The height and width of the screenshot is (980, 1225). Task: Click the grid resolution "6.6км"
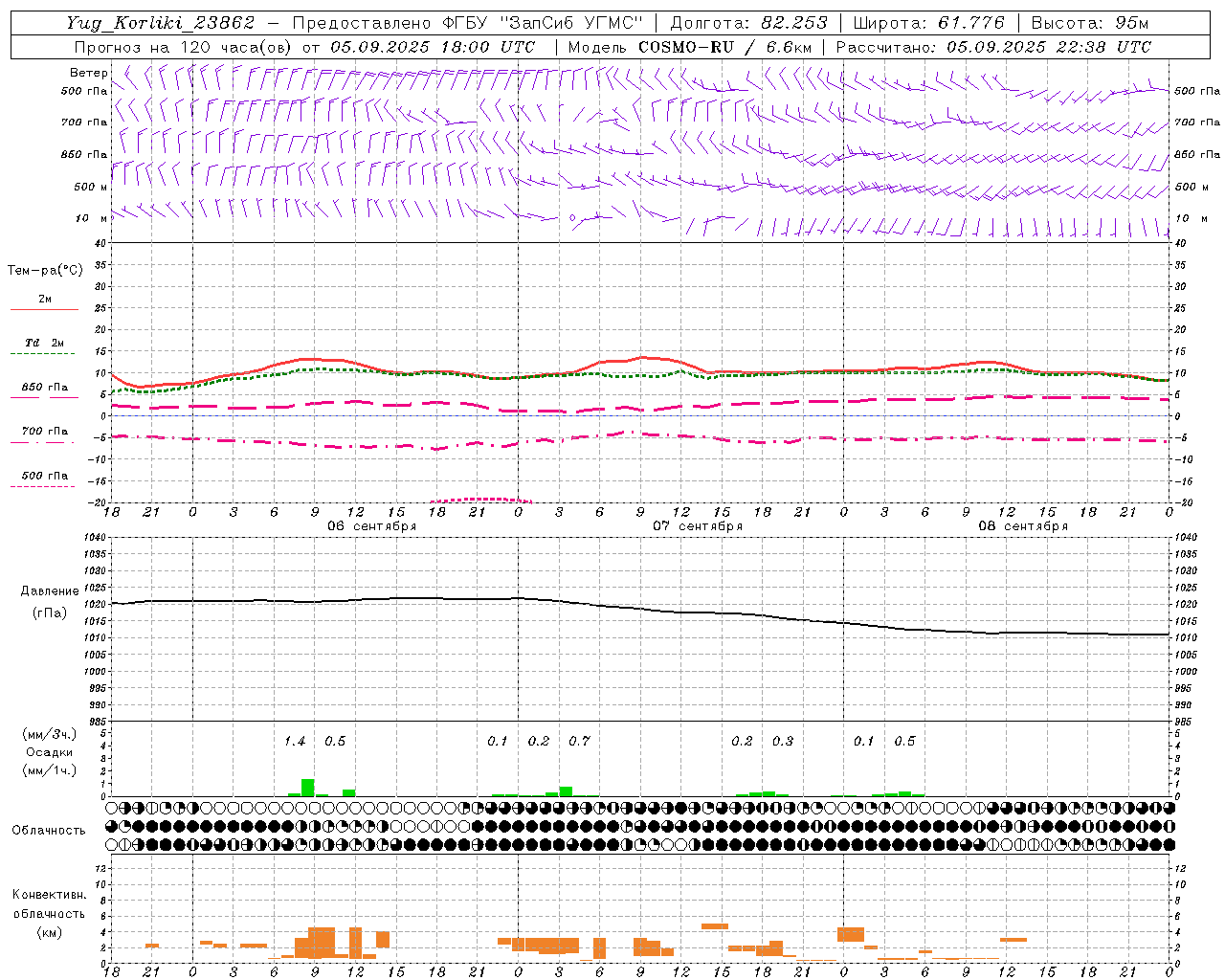coord(789,47)
